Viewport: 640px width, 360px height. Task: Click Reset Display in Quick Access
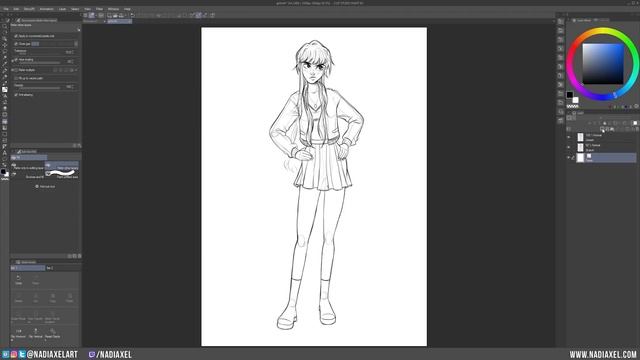[53, 333]
